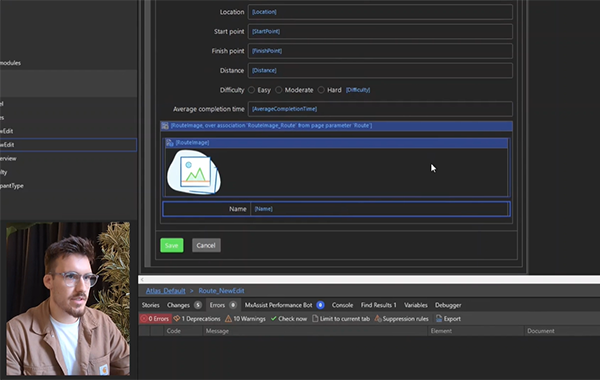This screenshot has width=600, height=380.
Task: Open Suppression rules
Action: point(401,319)
